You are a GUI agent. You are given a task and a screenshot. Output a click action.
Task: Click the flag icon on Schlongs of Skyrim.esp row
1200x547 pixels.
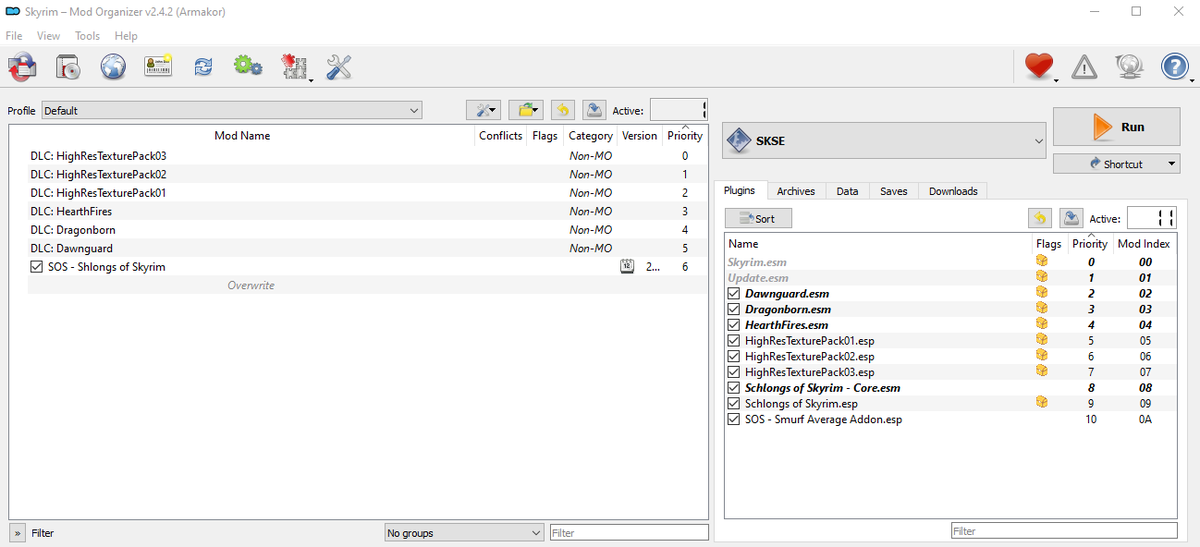pos(1042,403)
